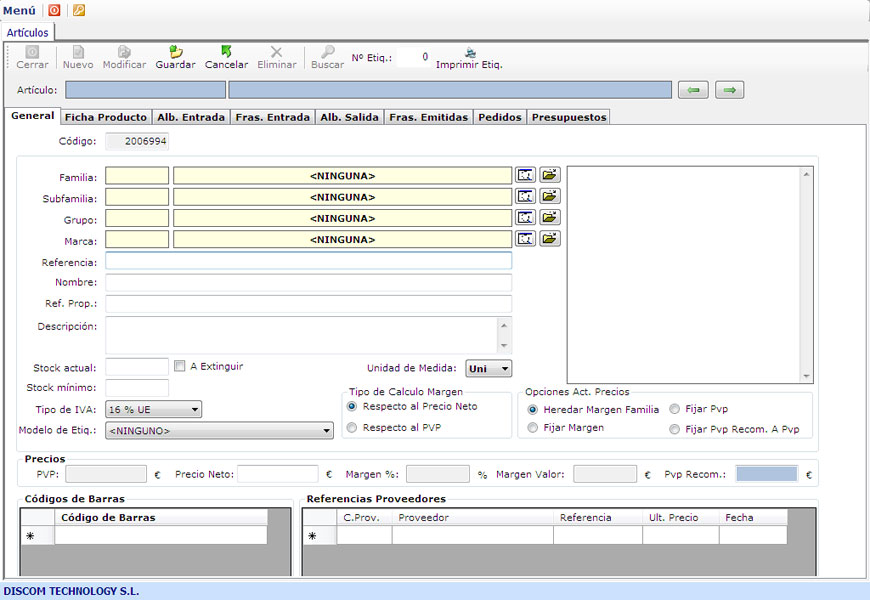Viewport: 870px width, 600px height.
Task: Open the Unidad de Medida dropdown
Action: (488, 368)
